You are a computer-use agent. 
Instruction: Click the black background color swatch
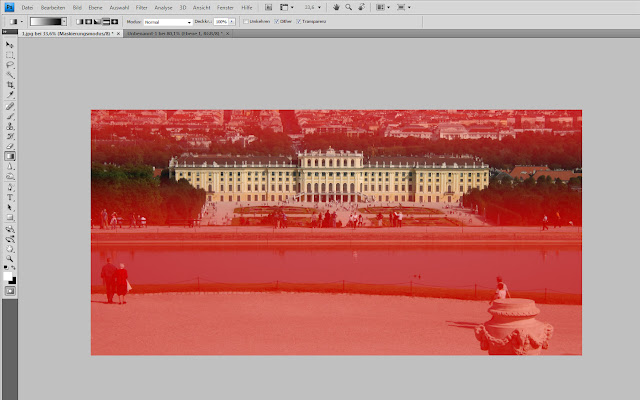click(x=13, y=280)
